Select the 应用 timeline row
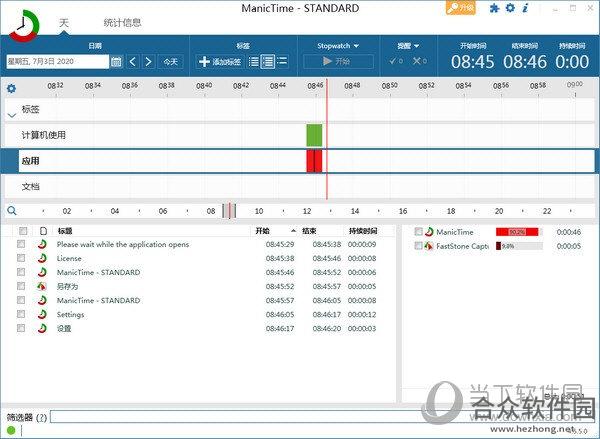The width and height of the screenshot is (600, 439). point(300,161)
